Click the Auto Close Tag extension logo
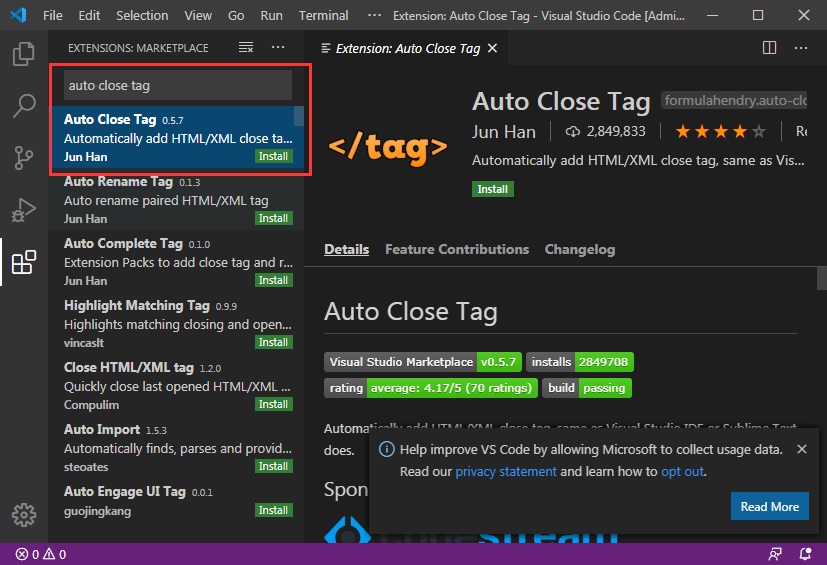 pos(388,147)
